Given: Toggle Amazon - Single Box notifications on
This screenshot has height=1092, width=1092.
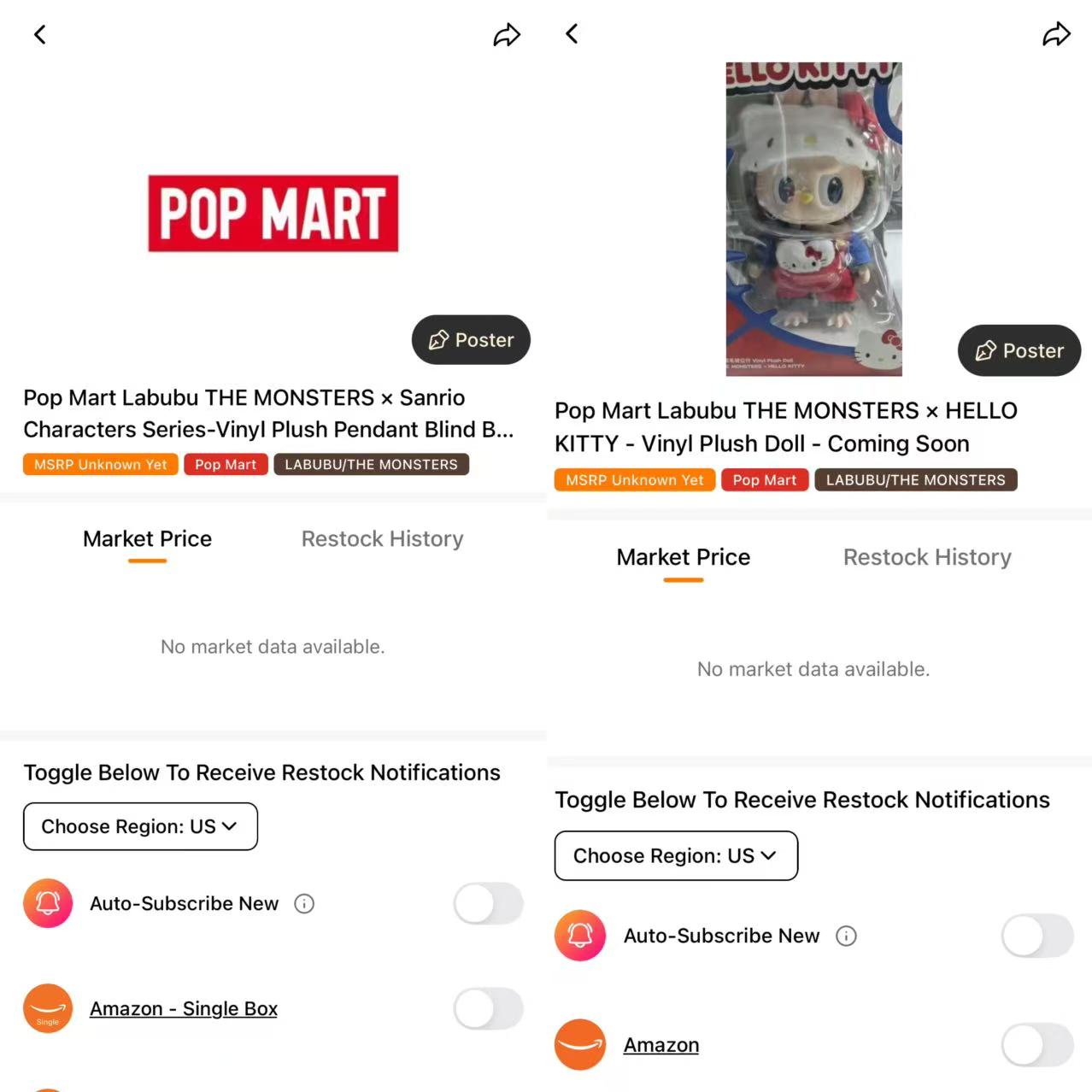Looking at the screenshot, I should click(x=488, y=1008).
